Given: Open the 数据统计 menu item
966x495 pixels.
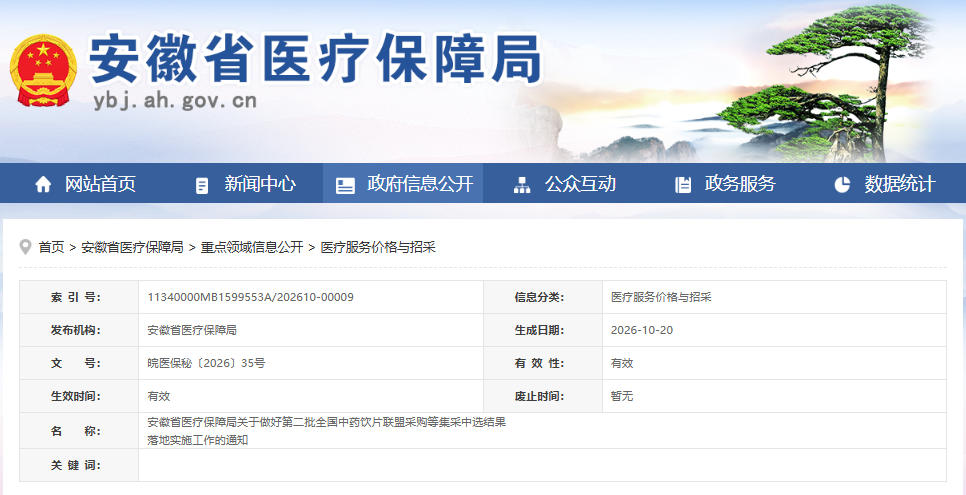Looking at the screenshot, I should point(899,184).
